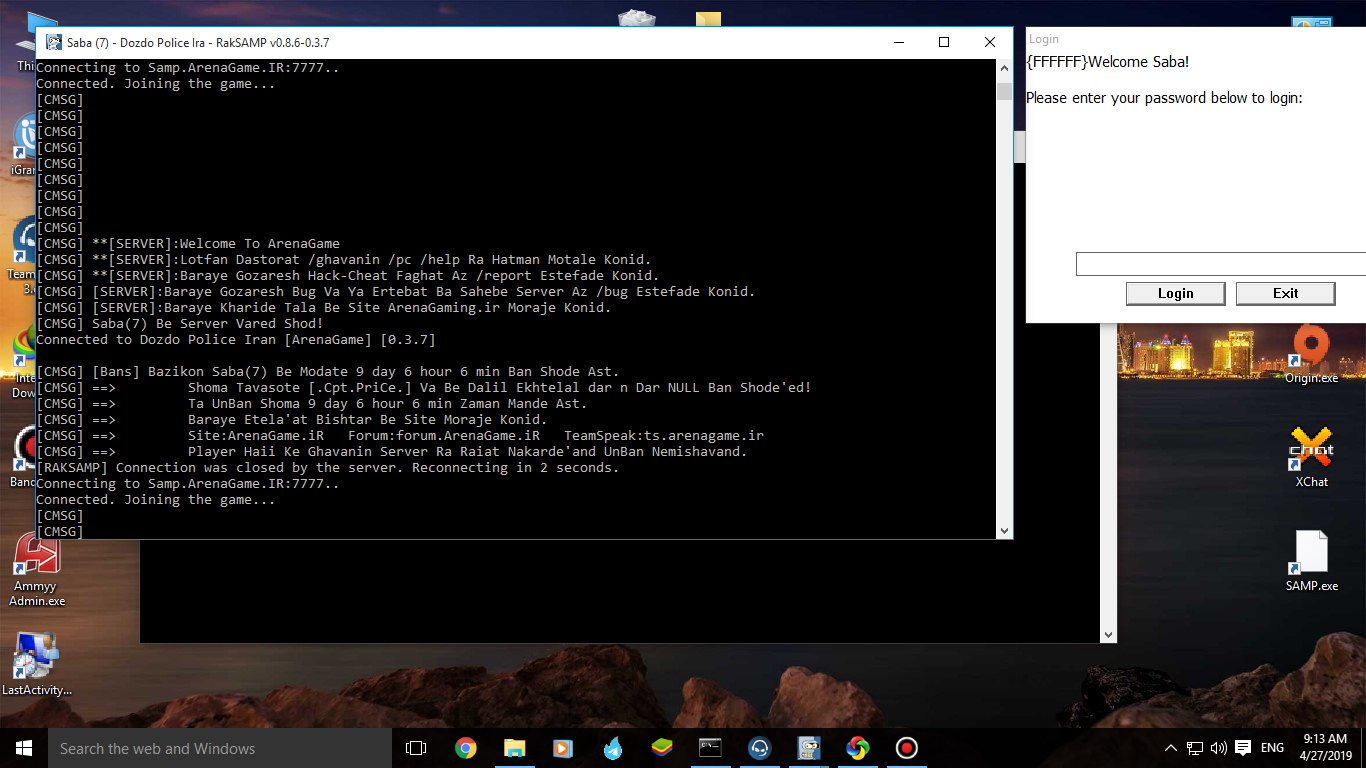Open the SAMP.exe desktop shortcut

1311,561
